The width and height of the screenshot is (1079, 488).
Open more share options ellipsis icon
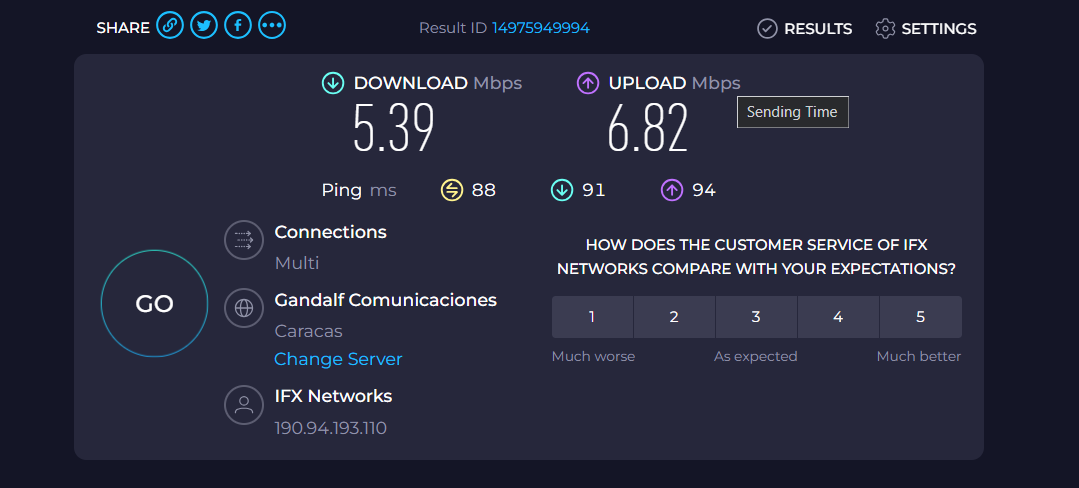click(272, 27)
